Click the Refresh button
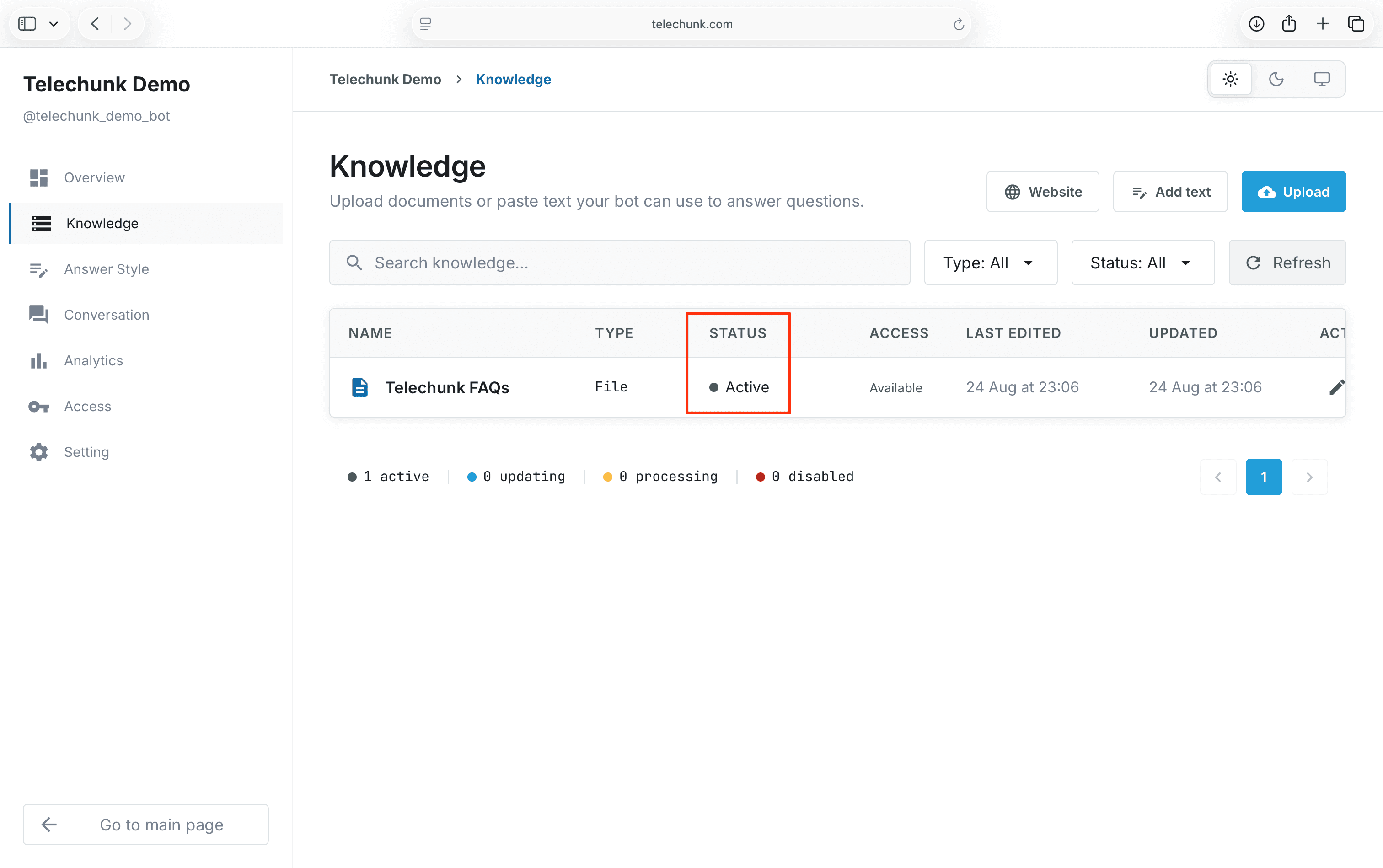This screenshot has height=868, width=1383. pos(1287,263)
